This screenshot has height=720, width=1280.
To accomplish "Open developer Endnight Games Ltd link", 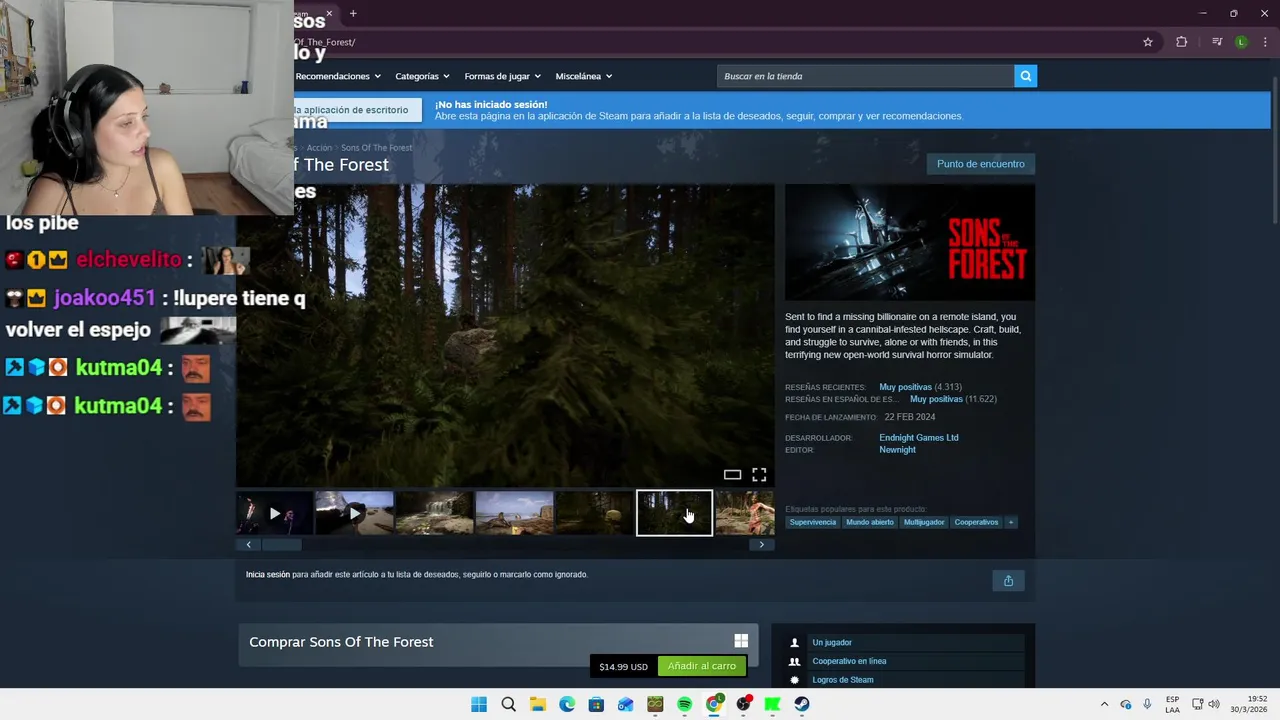I will 918,437.
